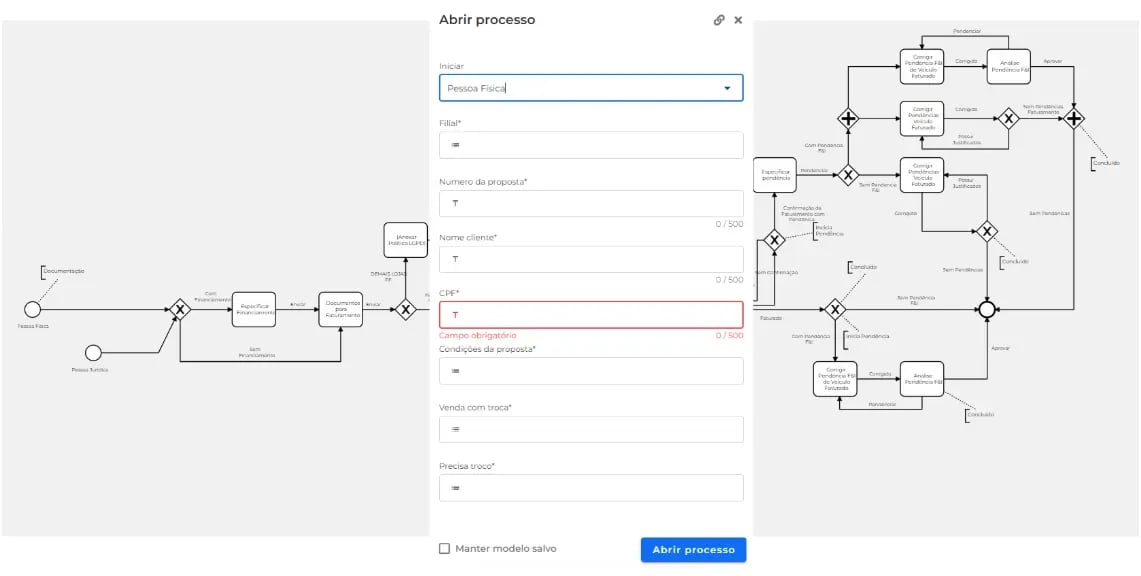
Task: Click the Especificar pendência task node
Action: tap(774, 175)
